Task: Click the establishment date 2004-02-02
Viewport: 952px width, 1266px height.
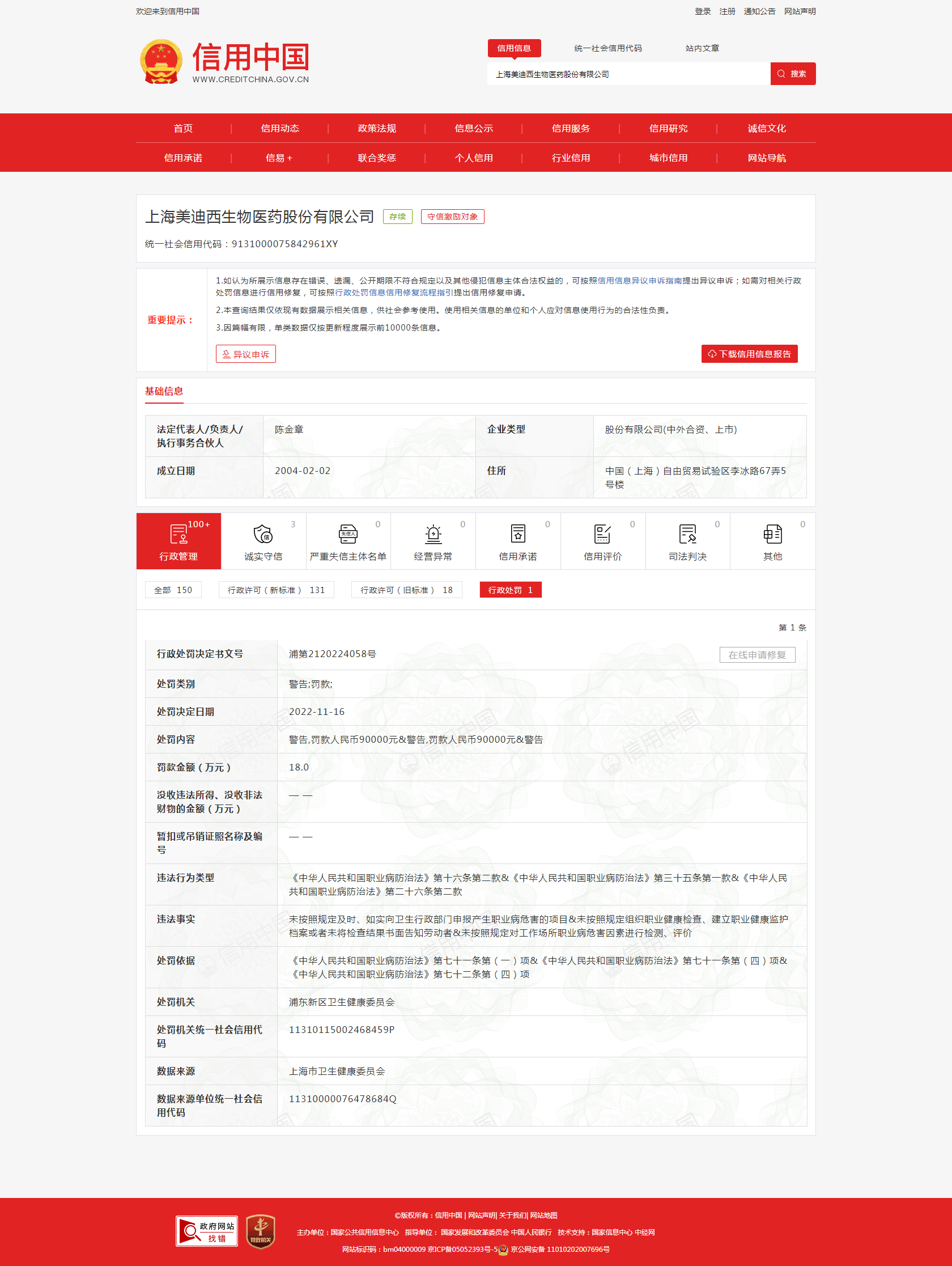Action: pos(303,471)
